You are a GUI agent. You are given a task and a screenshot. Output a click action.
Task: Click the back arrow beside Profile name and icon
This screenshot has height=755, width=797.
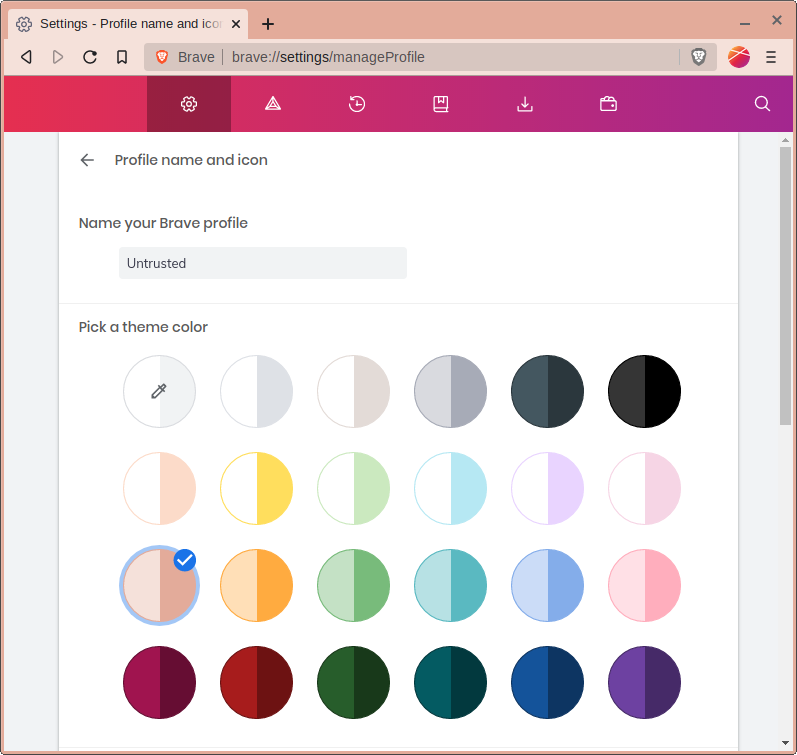[x=88, y=160]
